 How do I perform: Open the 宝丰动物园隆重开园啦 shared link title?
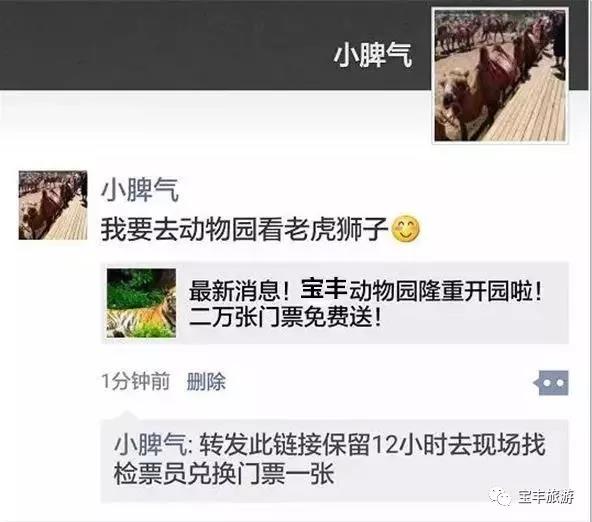click(x=365, y=290)
